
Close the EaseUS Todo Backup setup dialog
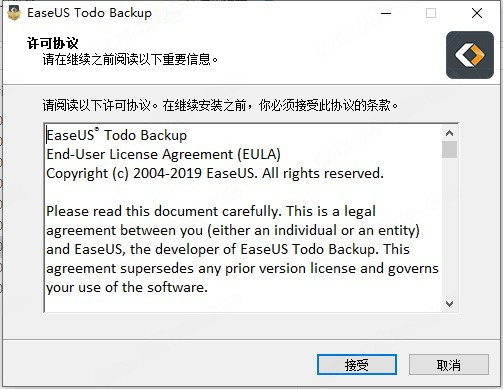tap(477, 13)
